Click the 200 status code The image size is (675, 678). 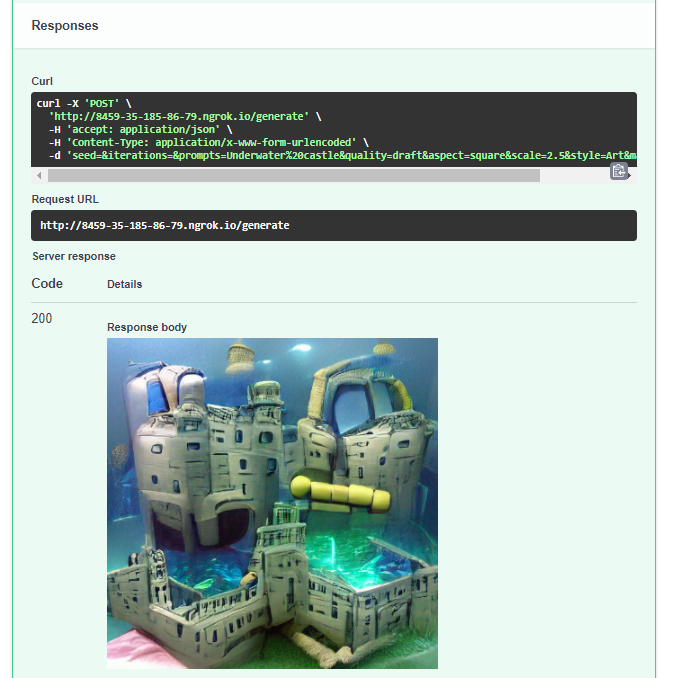click(42, 319)
